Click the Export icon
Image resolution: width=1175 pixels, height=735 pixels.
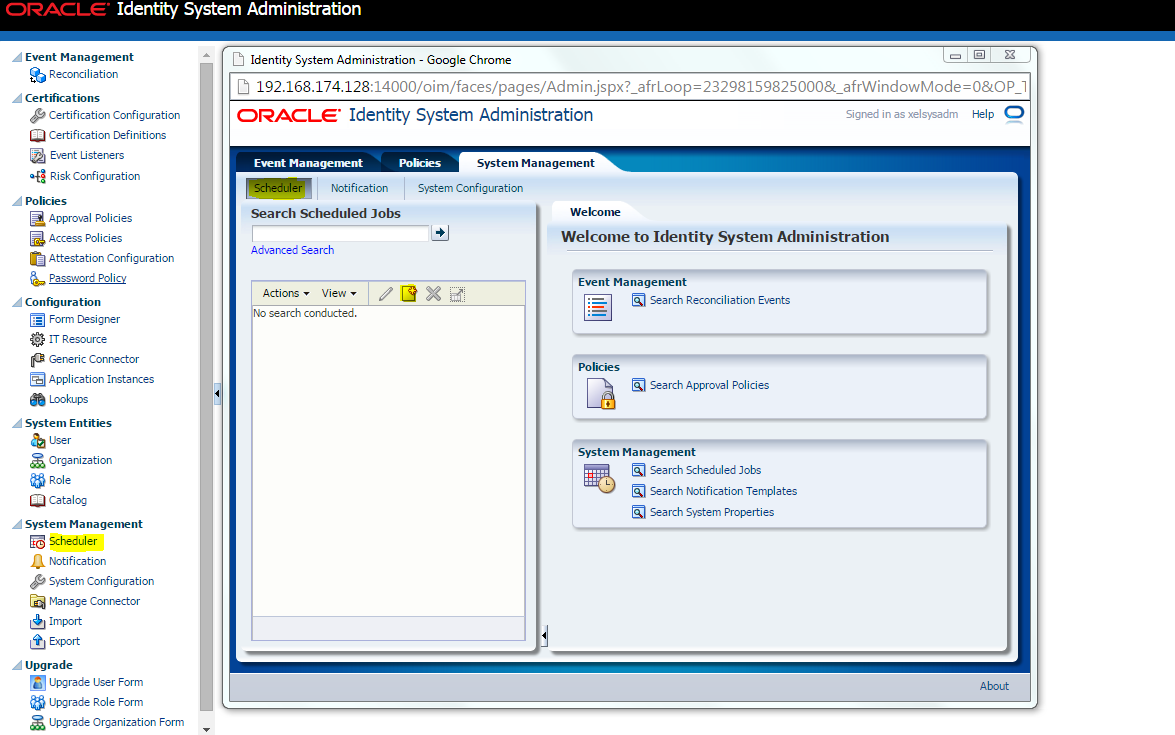click(37, 642)
